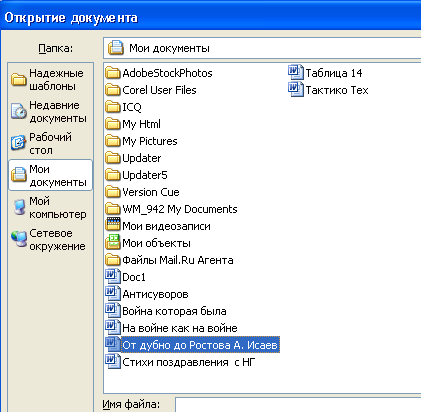The width and height of the screenshot is (421, 412).
Task: Select document От дубно до Ростова А. Исаев
Action: (192, 345)
